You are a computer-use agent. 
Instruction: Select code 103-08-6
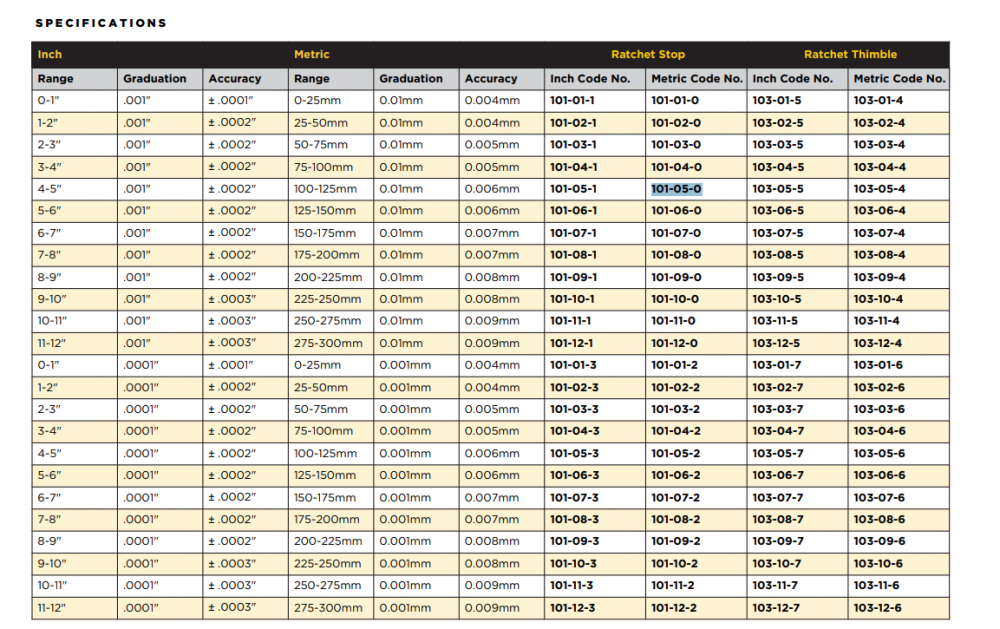(x=879, y=519)
